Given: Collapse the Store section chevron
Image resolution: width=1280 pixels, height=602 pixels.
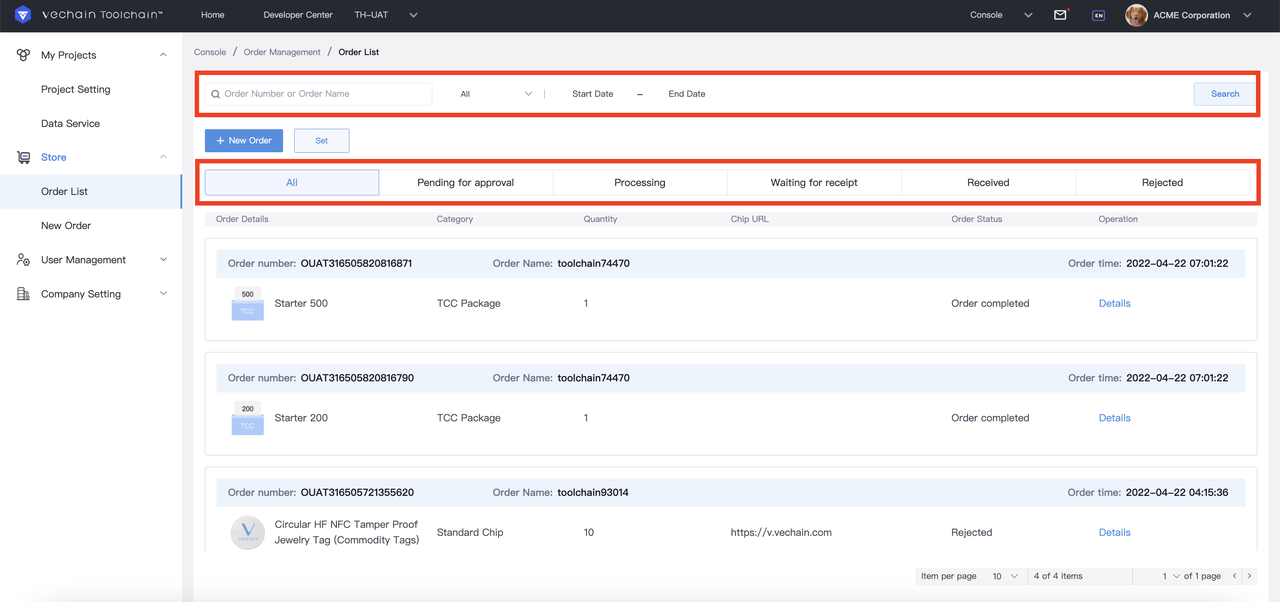Looking at the screenshot, I should 163,157.
